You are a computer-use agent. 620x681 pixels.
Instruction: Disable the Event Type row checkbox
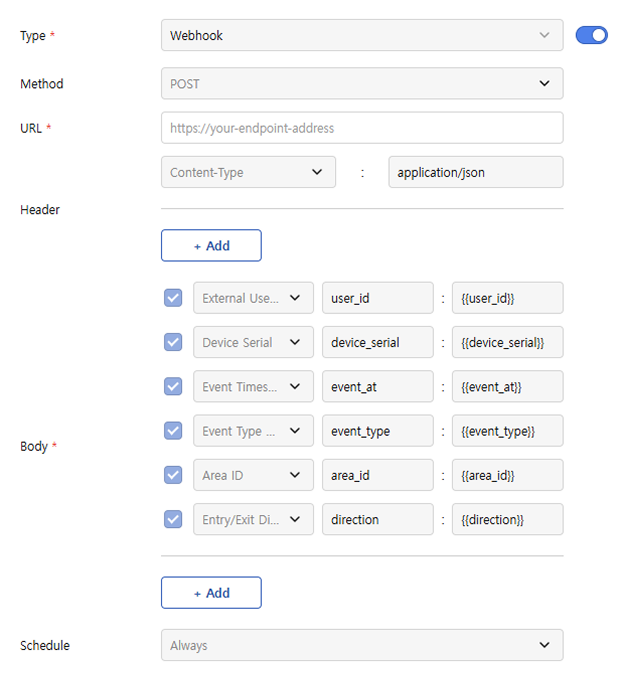(173, 431)
